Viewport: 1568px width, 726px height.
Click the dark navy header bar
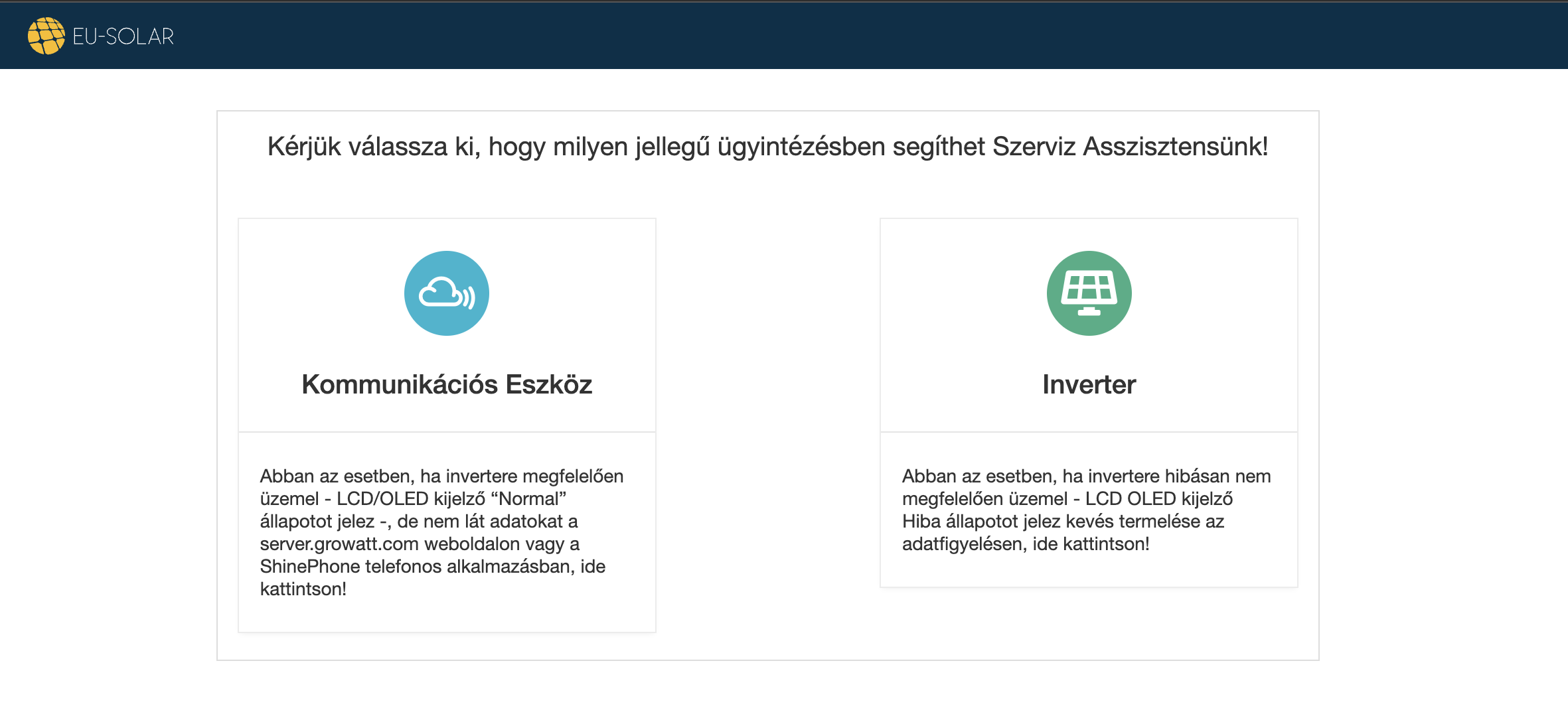tap(797, 36)
